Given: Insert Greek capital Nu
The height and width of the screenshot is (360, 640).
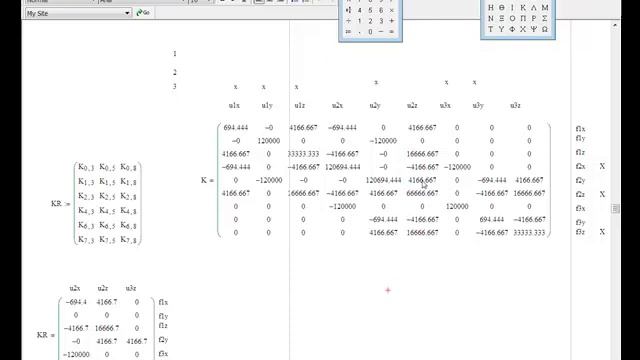Looking at the screenshot, I should (491, 18).
